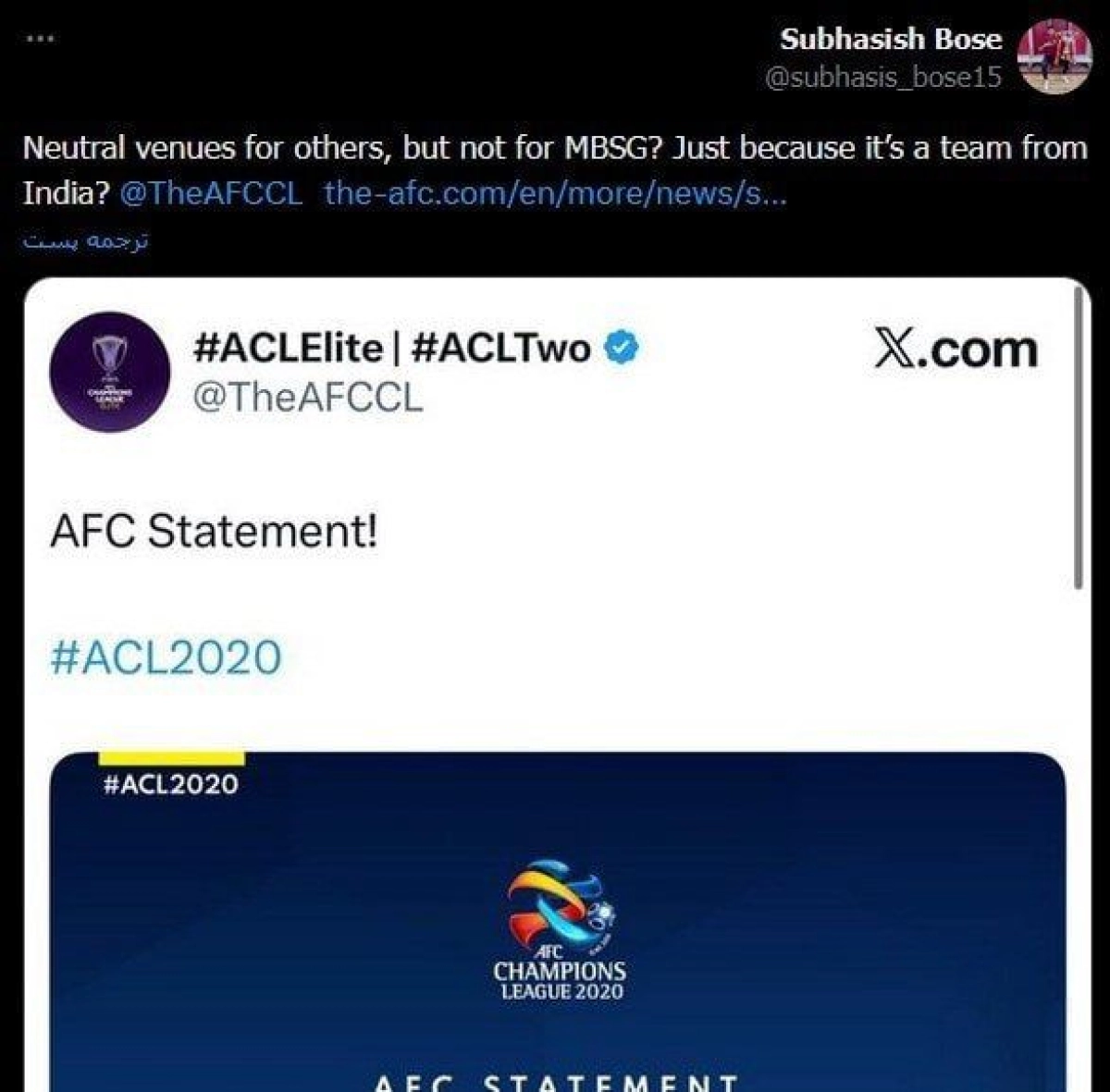Viewport: 1110px width, 1092px height.
Task: Click the blue verified badge
Action: pos(622,349)
